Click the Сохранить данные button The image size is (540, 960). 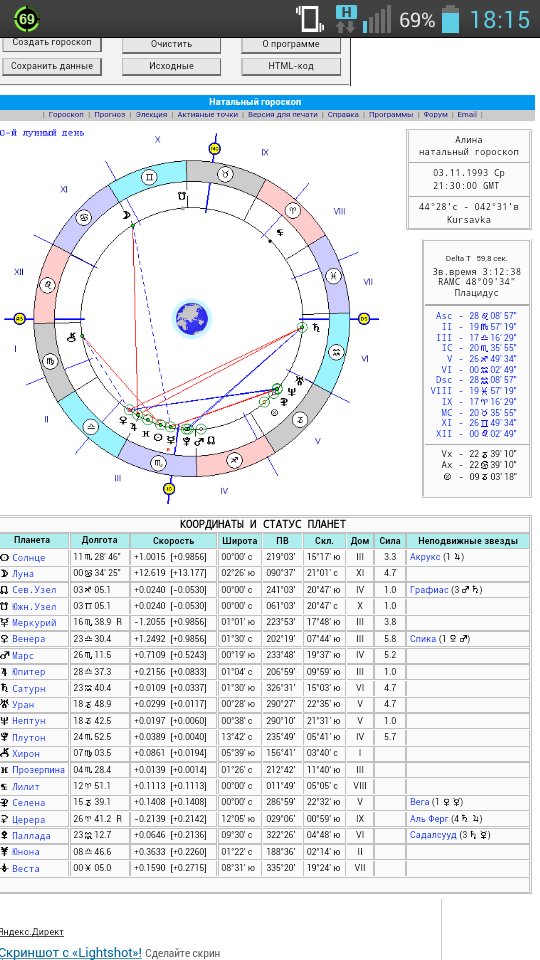pyautogui.click(x=52, y=66)
